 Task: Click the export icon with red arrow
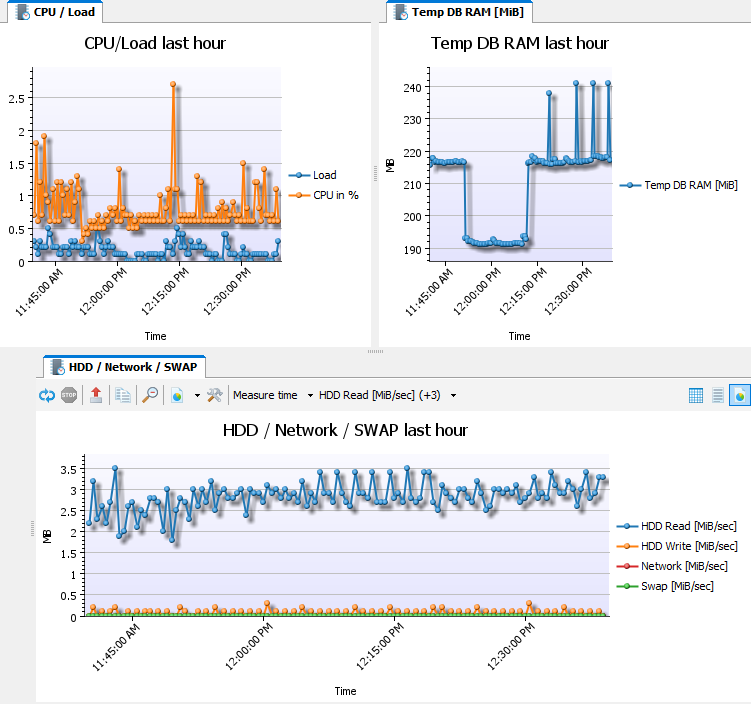[96, 395]
